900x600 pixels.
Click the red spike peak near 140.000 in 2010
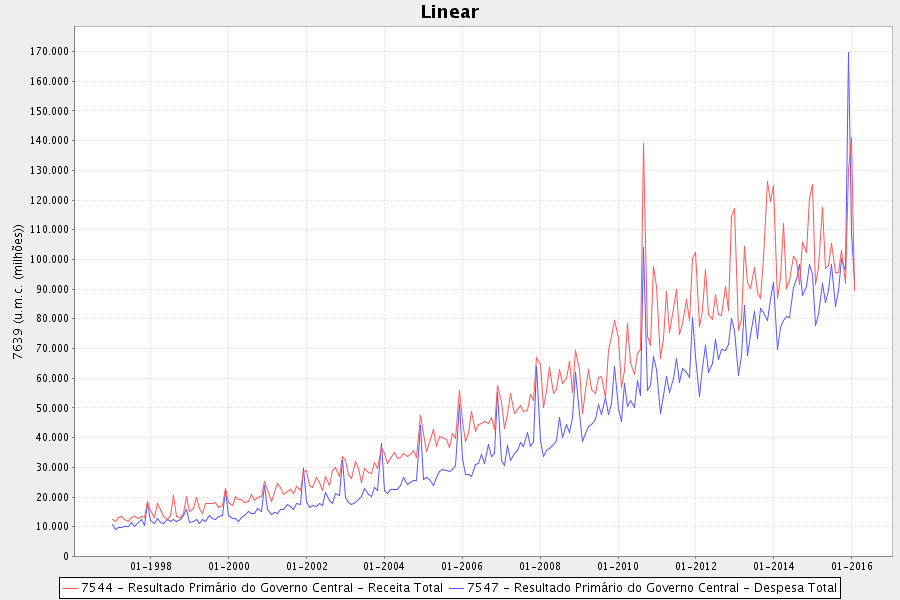pyautogui.click(x=643, y=144)
